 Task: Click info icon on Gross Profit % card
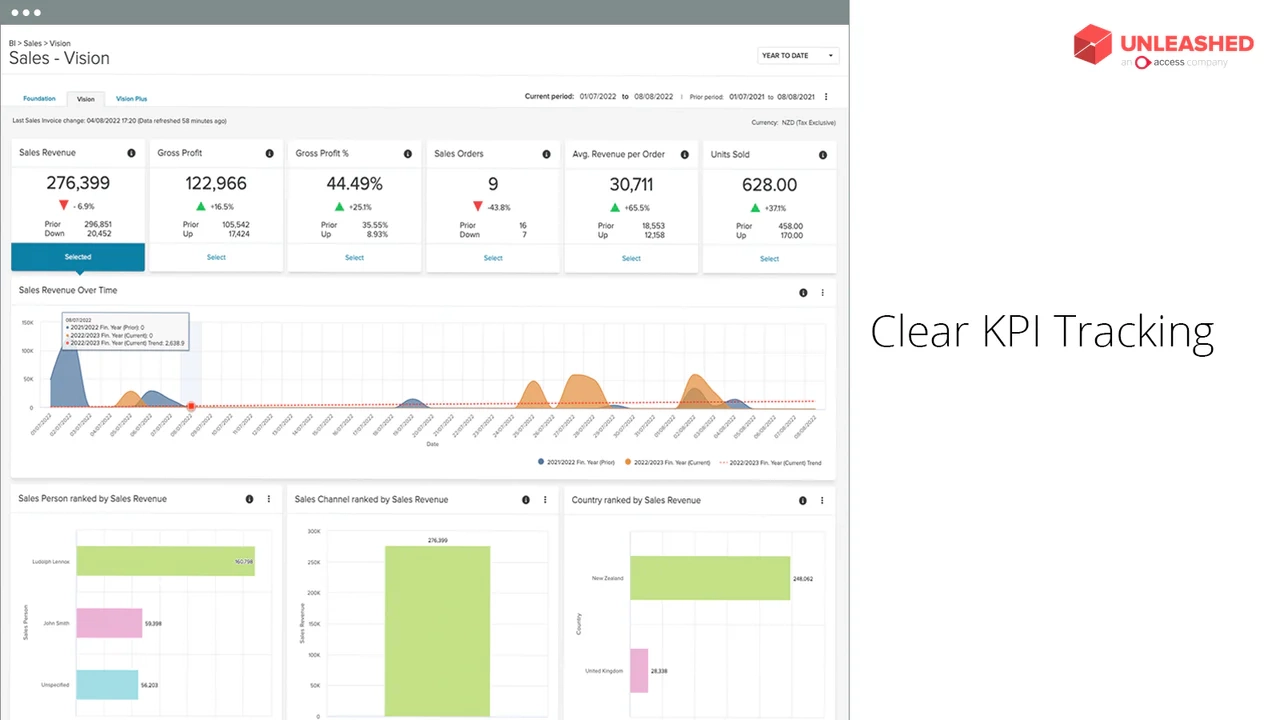pos(407,154)
